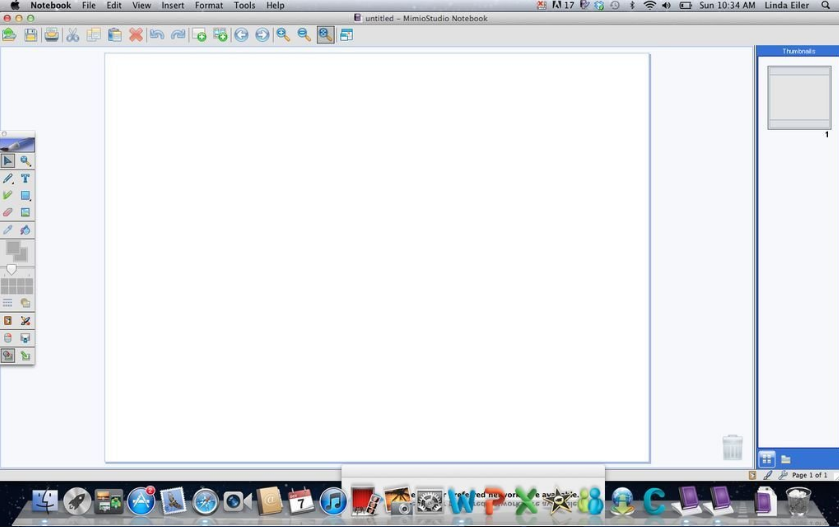Click the Page 1 of 1 indicator

(x=808, y=475)
